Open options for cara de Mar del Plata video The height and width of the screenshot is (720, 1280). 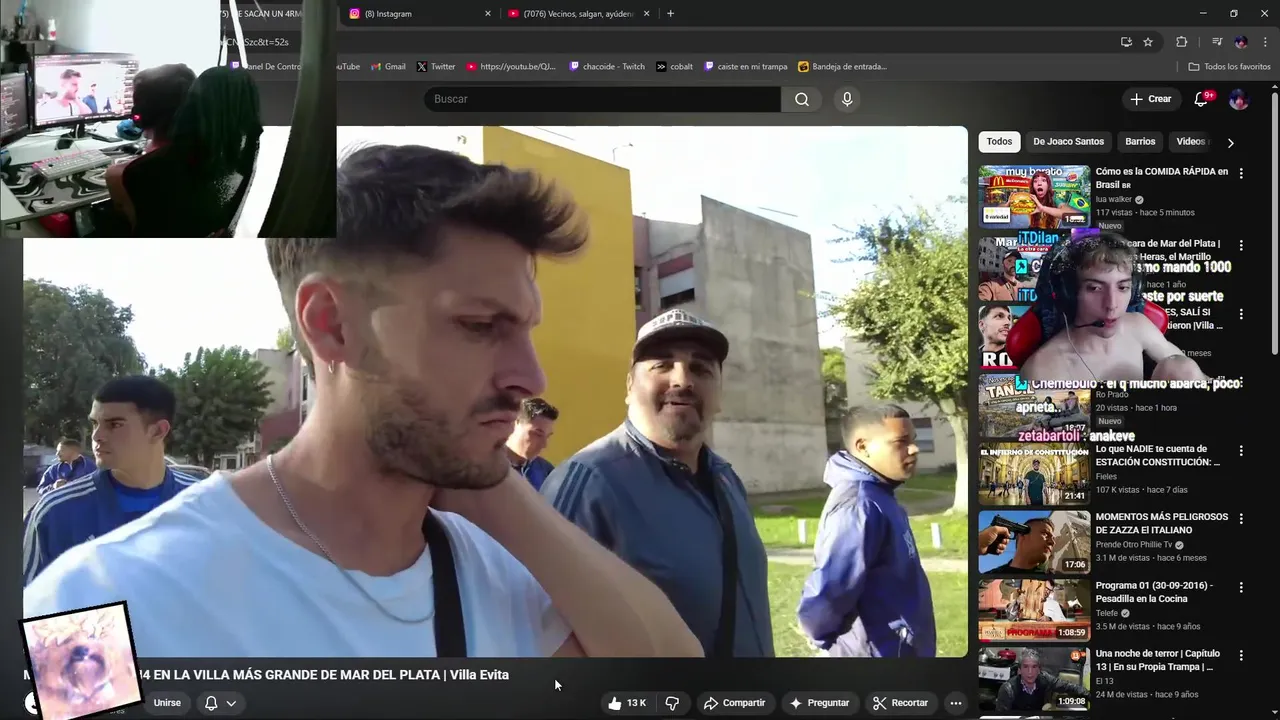point(1241,245)
